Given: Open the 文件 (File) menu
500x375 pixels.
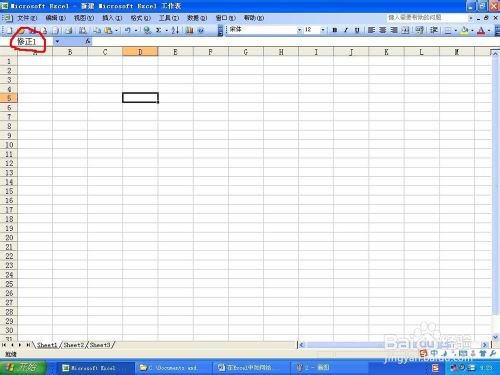Looking at the screenshot, I should pos(27,18).
